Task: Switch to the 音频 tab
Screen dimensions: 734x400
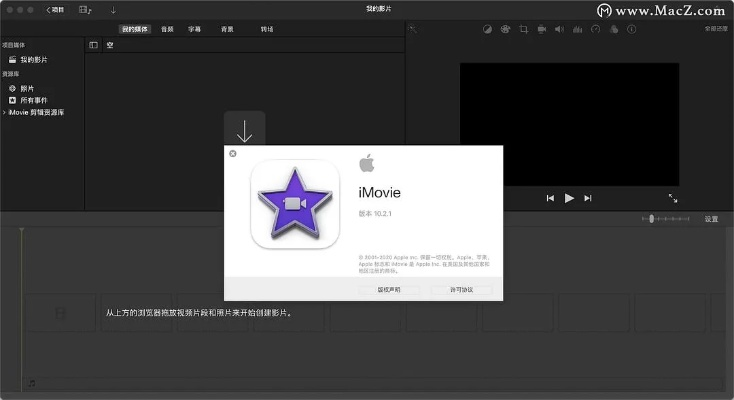Action: [x=167, y=29]
